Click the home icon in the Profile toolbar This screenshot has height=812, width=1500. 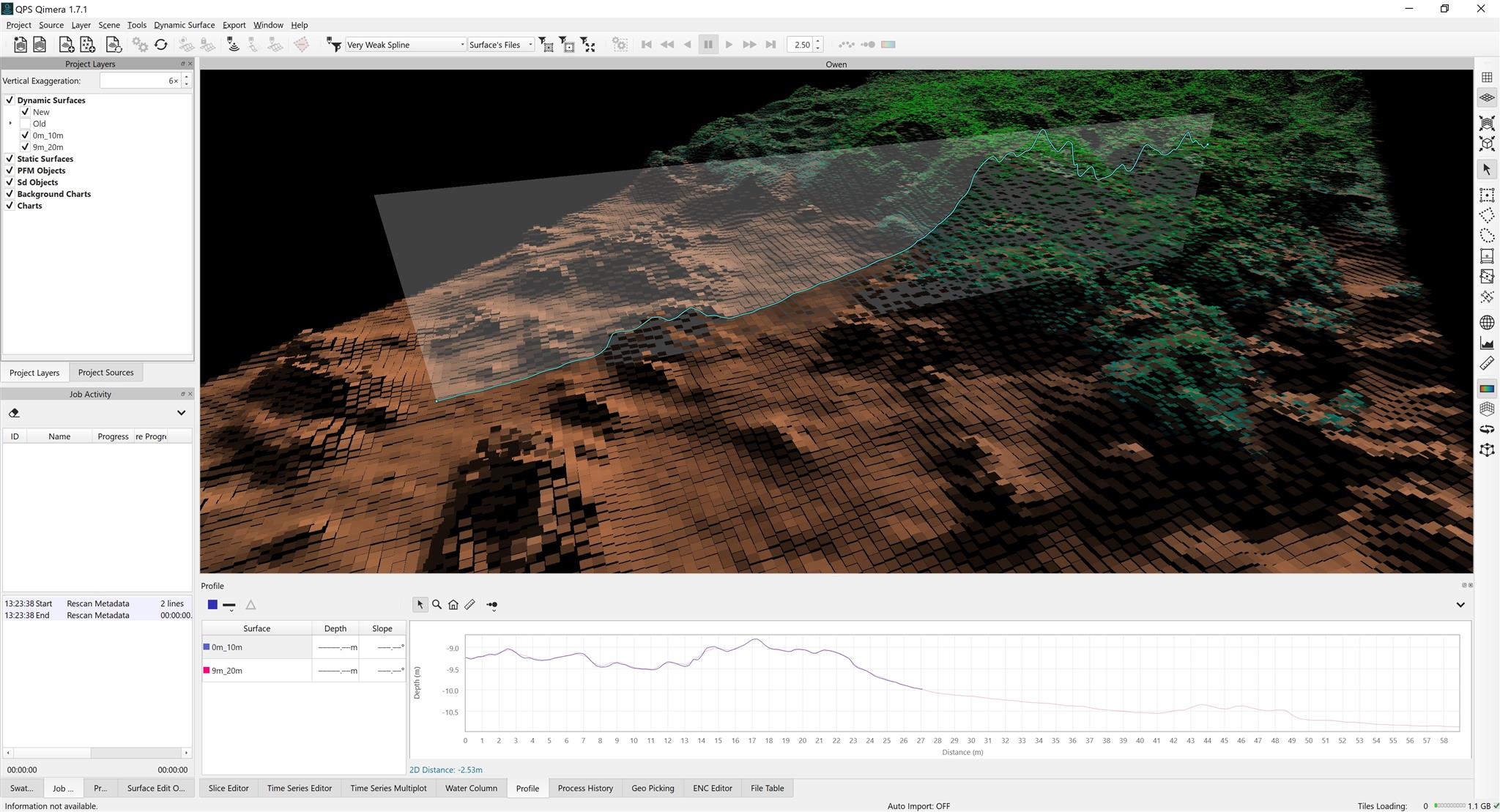click(x=453, y=605)
